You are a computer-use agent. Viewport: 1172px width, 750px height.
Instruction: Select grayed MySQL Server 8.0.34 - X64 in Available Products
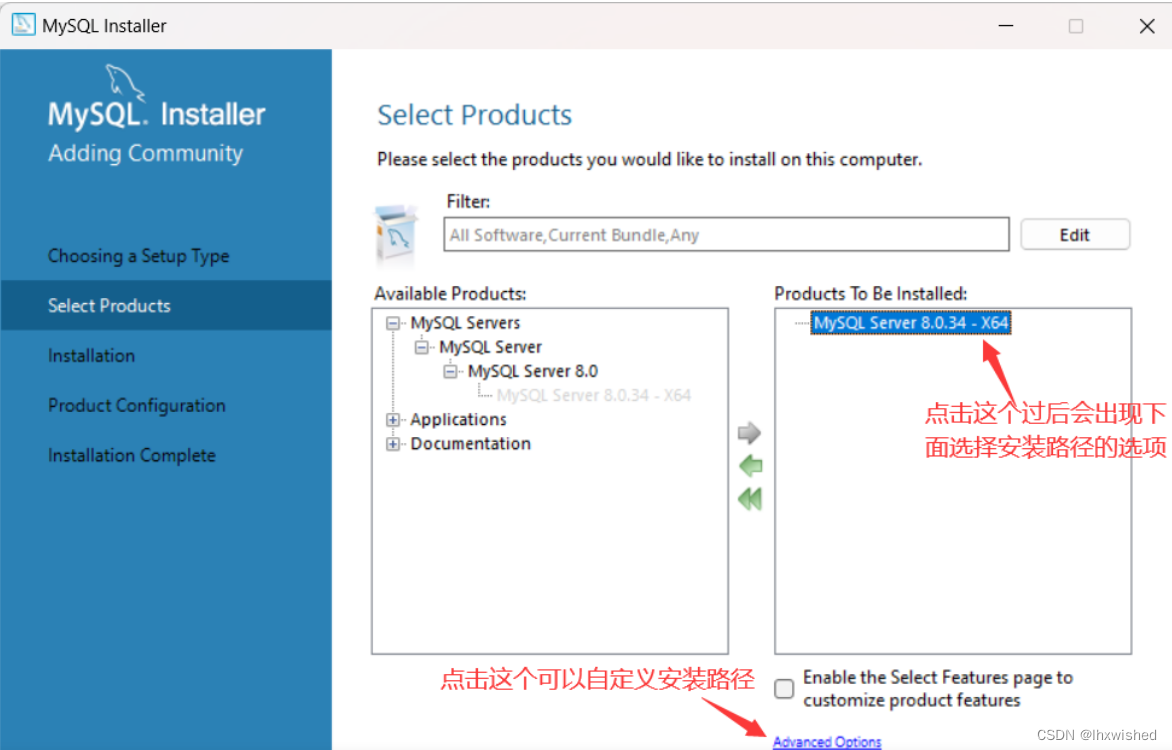593,395
